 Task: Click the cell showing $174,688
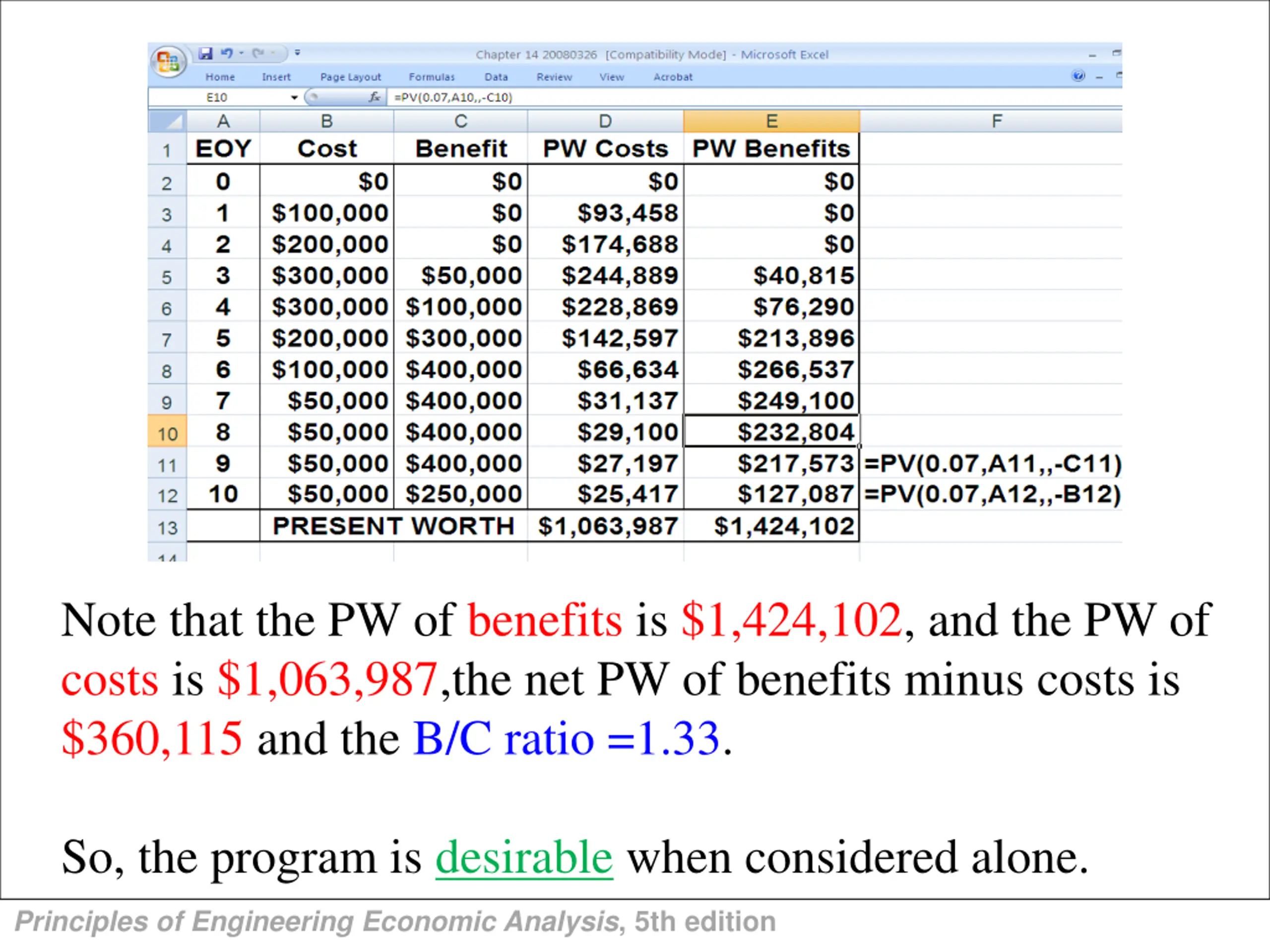pyautogui.click(x=605, y=244)
